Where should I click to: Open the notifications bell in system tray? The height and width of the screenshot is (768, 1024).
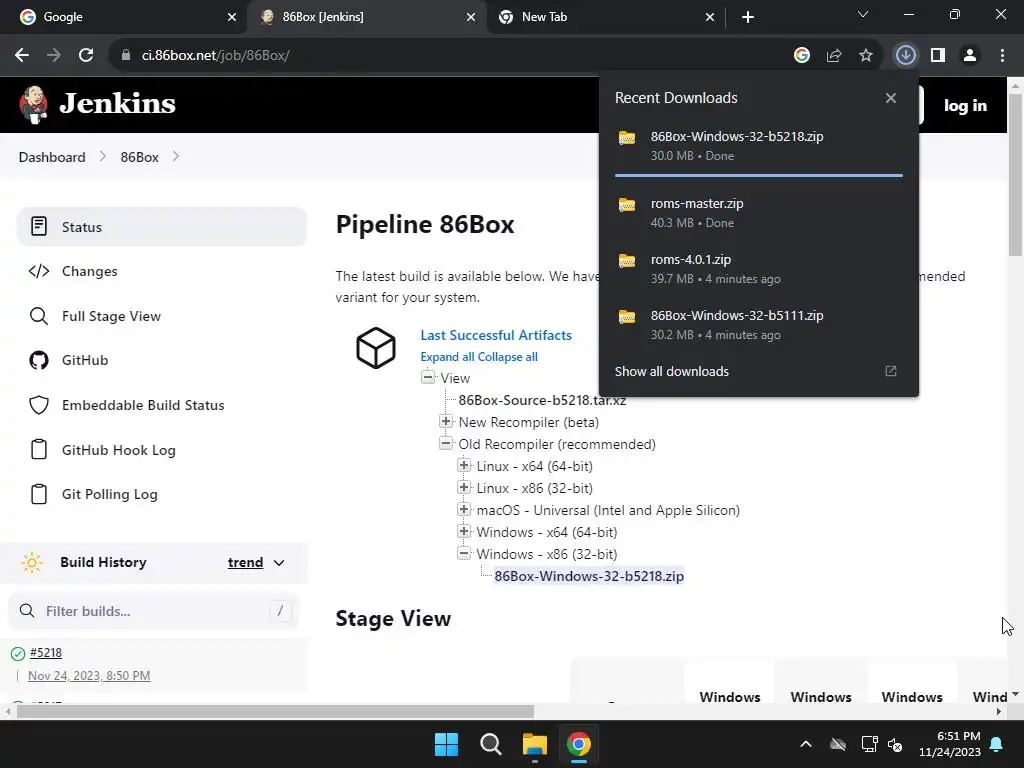pyautogui.click(x=997, y=744)
